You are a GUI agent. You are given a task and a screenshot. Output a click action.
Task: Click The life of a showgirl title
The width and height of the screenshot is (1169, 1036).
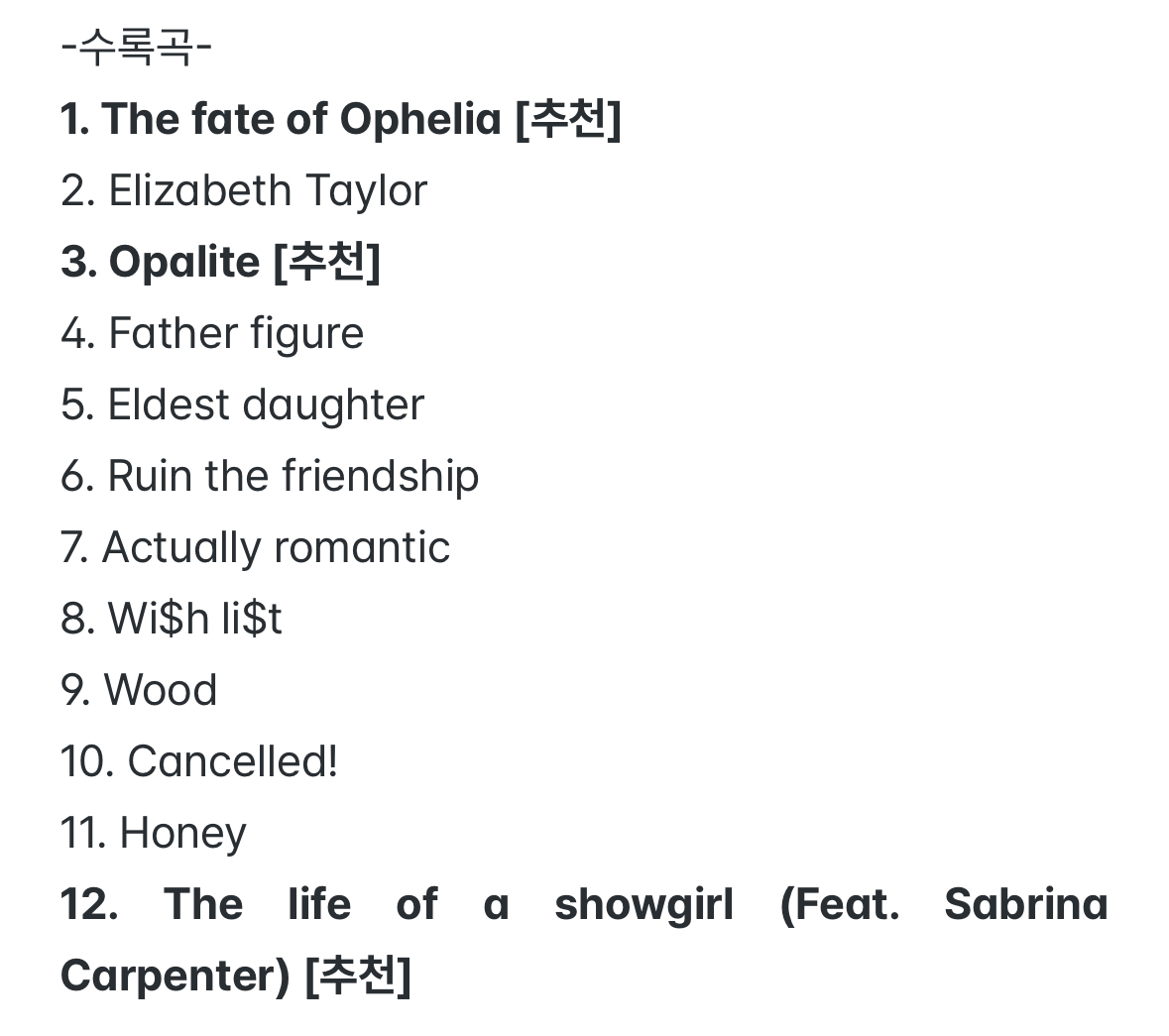pyautogui.click(x=448, y=904)
